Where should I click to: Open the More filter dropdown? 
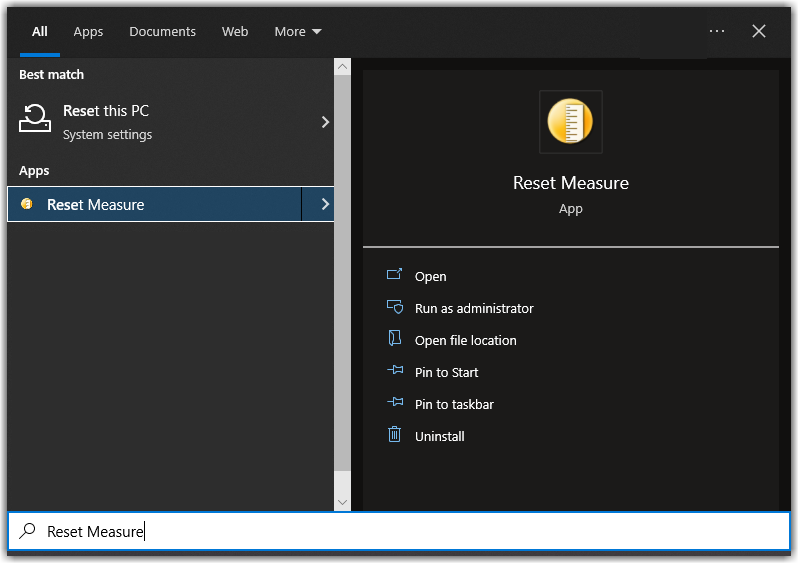pos(298,32)
